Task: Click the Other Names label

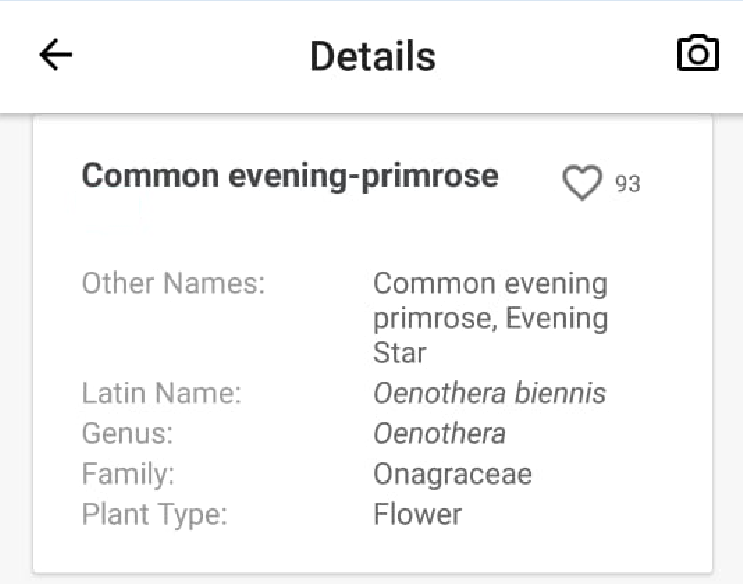Action: (x=173, y=284)
